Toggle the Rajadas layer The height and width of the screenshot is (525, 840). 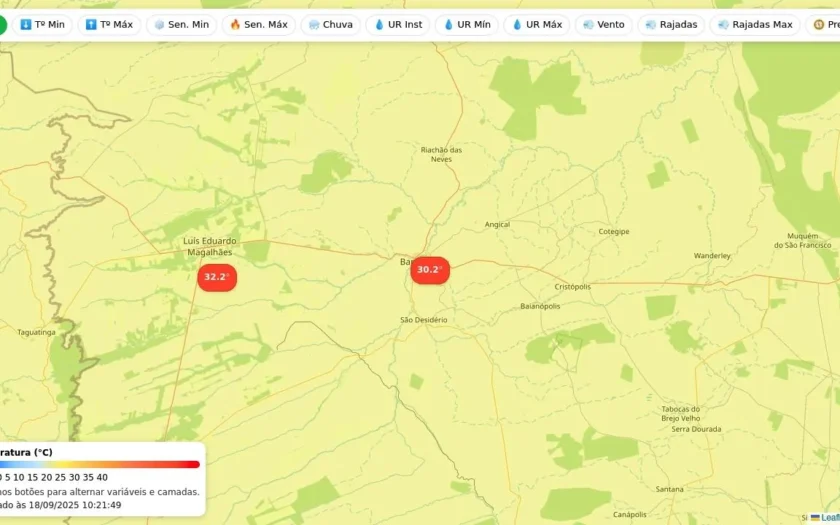coord(671,25)
